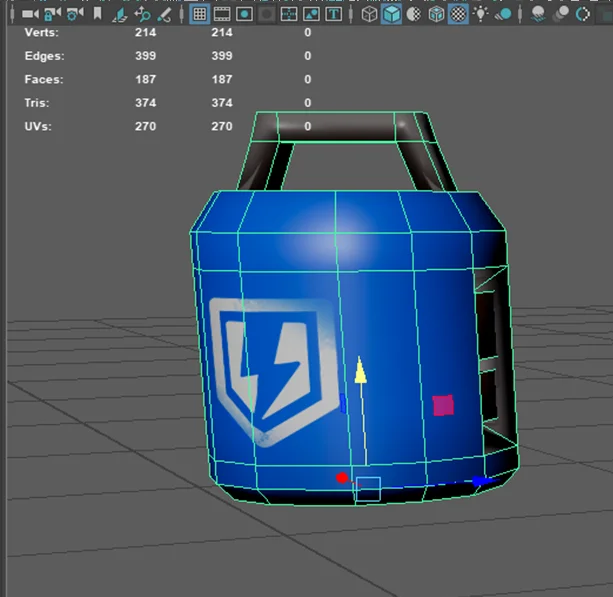Click the "Faces:" HUD label
Viewport: 613px width, 597px height.
[x=44, y=79]
